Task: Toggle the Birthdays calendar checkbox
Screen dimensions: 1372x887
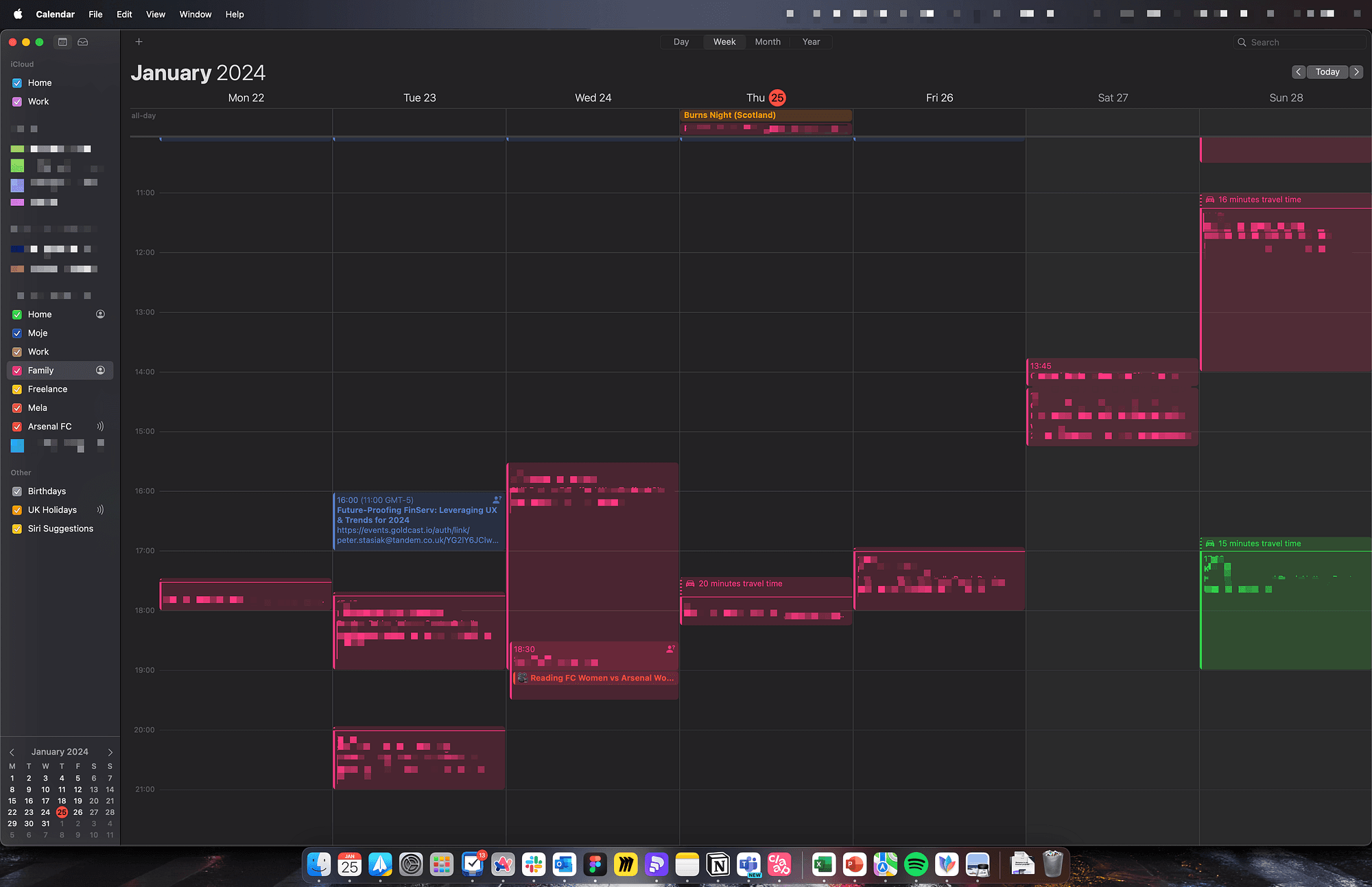Action: (17, 492)
